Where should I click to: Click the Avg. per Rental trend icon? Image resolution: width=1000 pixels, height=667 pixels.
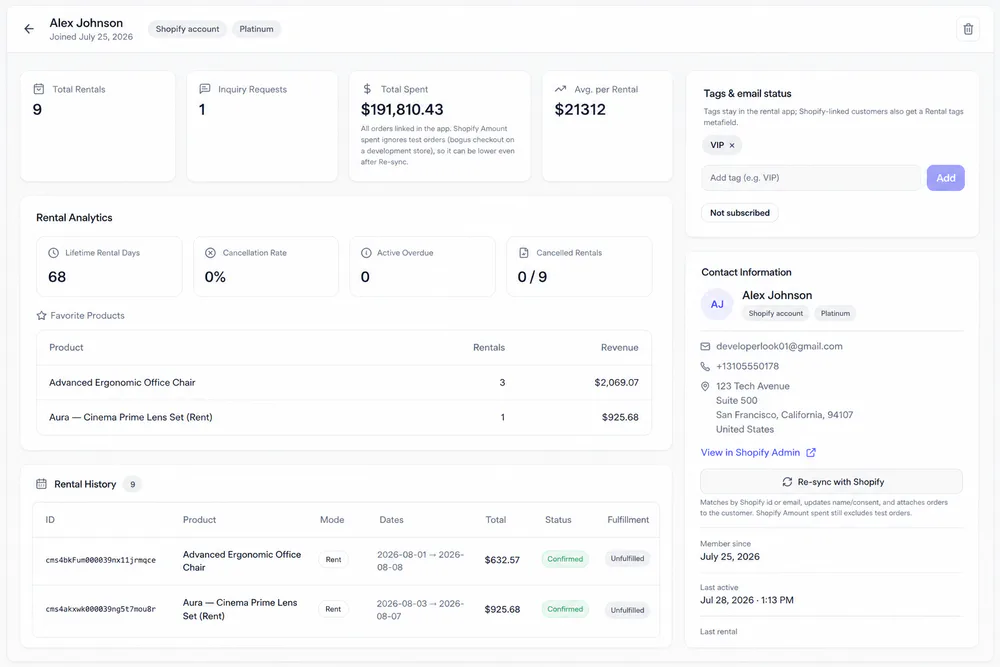tap(561, 89)
